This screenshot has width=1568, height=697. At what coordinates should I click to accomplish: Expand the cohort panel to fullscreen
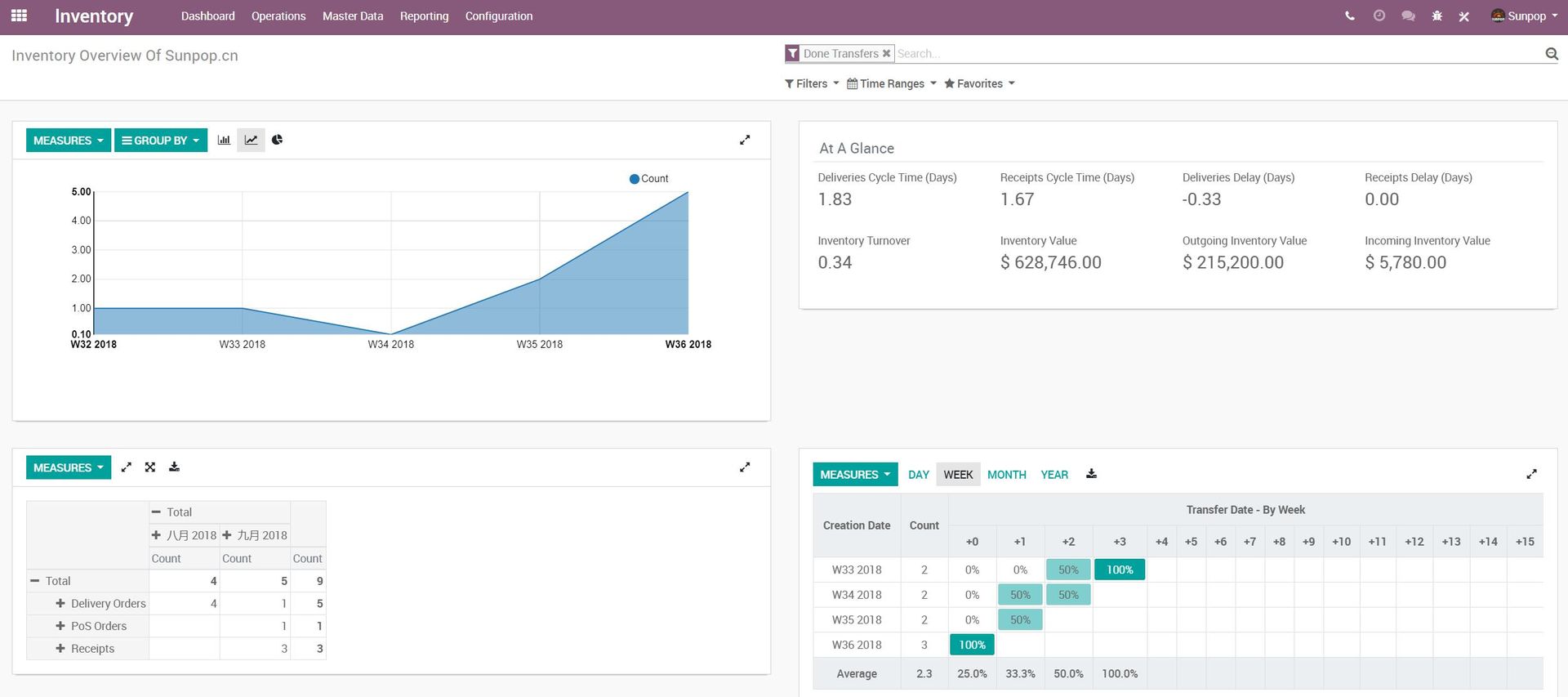(x=1531, y=474)
